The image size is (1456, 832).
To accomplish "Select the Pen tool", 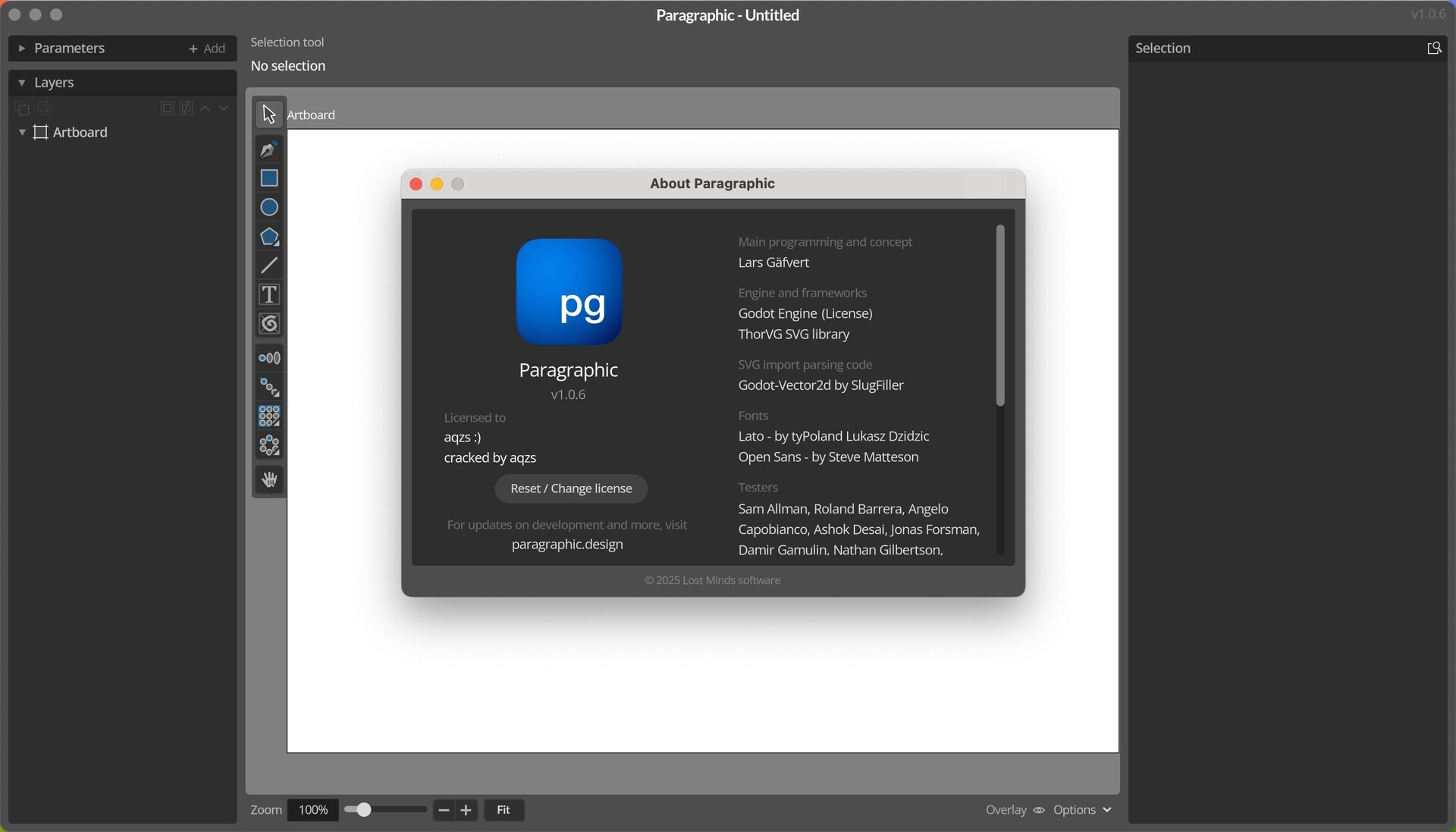I will (269, 149).
